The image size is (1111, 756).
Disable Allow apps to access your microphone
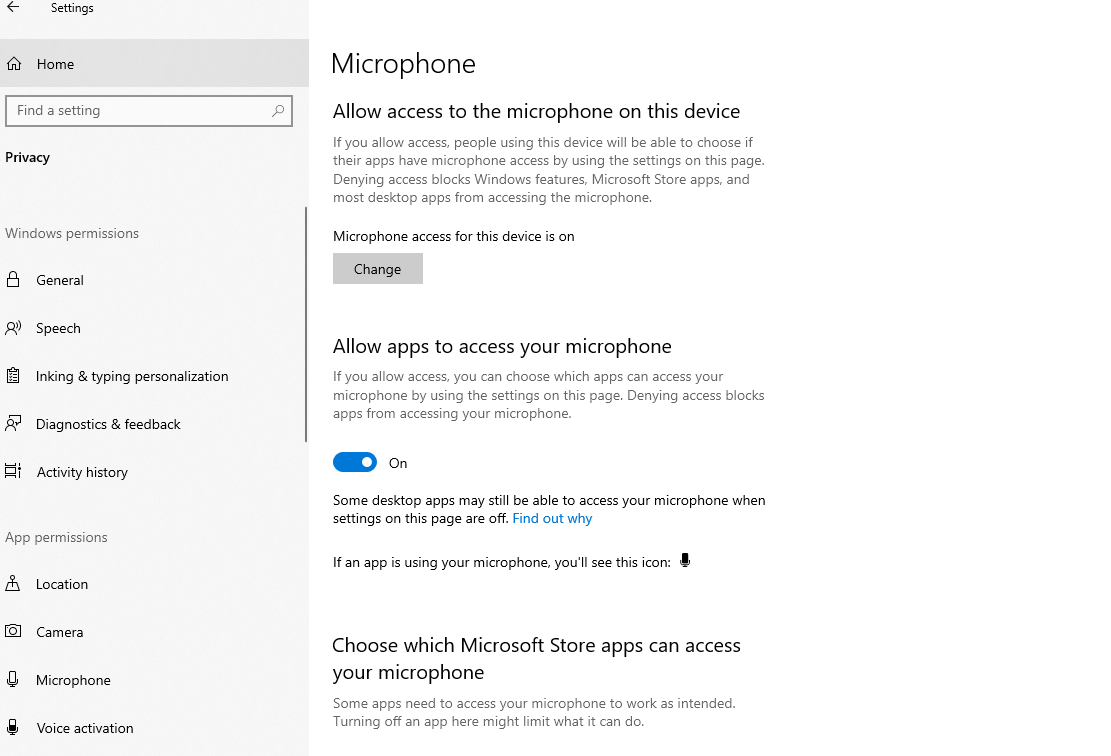tap(355, 462)
